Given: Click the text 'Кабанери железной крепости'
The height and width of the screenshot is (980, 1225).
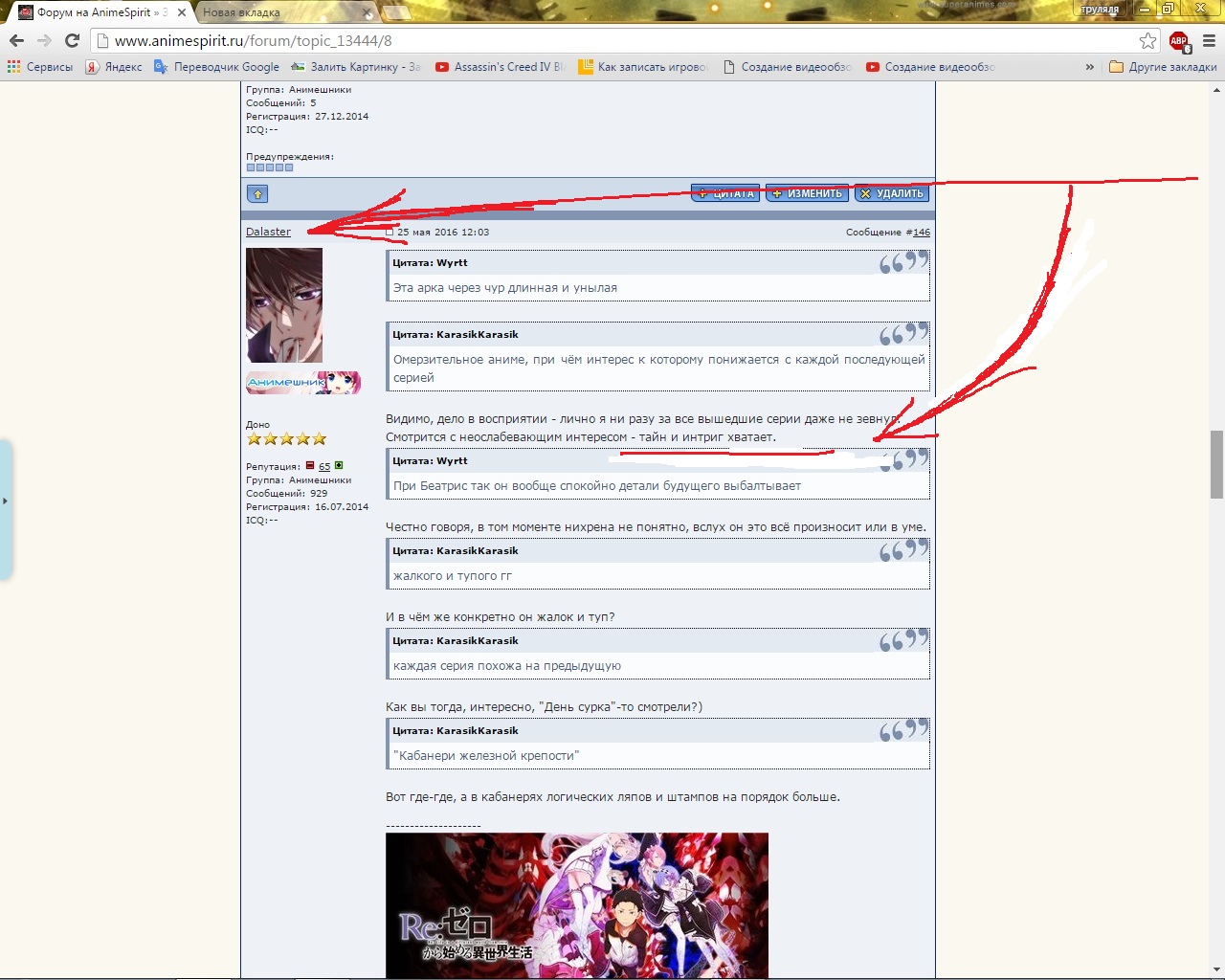Looking at the screenshot, I should (x=486, y=756).
